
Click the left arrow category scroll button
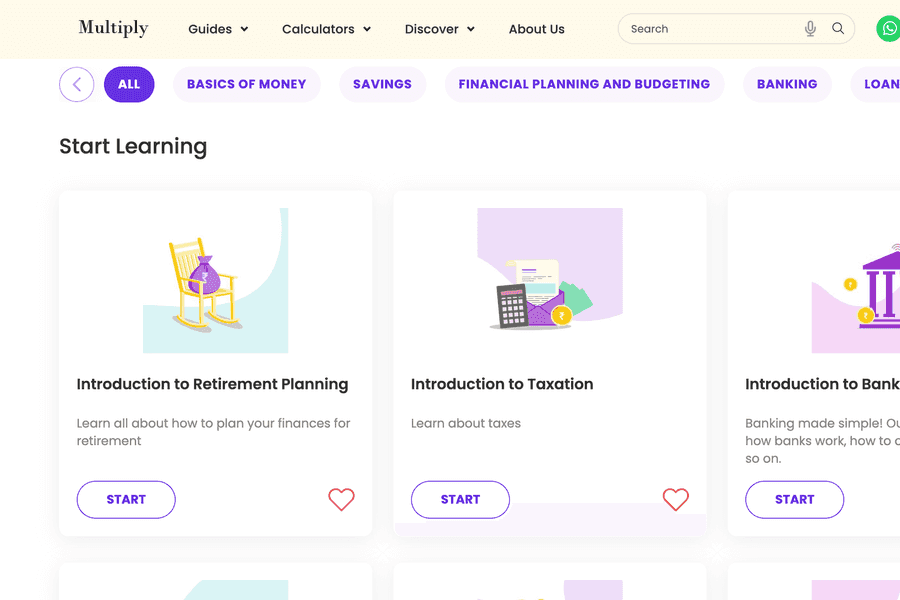coord(77,85)
